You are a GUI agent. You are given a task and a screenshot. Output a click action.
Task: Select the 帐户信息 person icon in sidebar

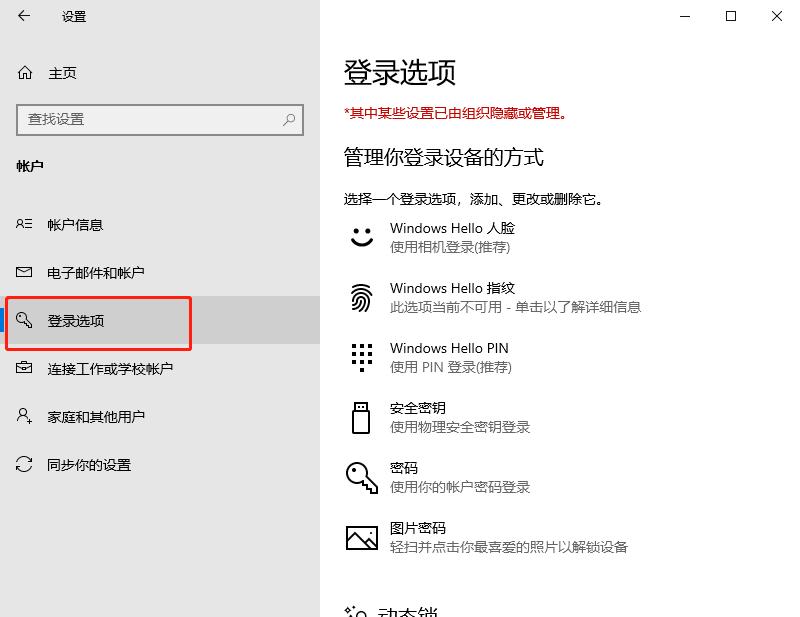[x=24, y=224]
